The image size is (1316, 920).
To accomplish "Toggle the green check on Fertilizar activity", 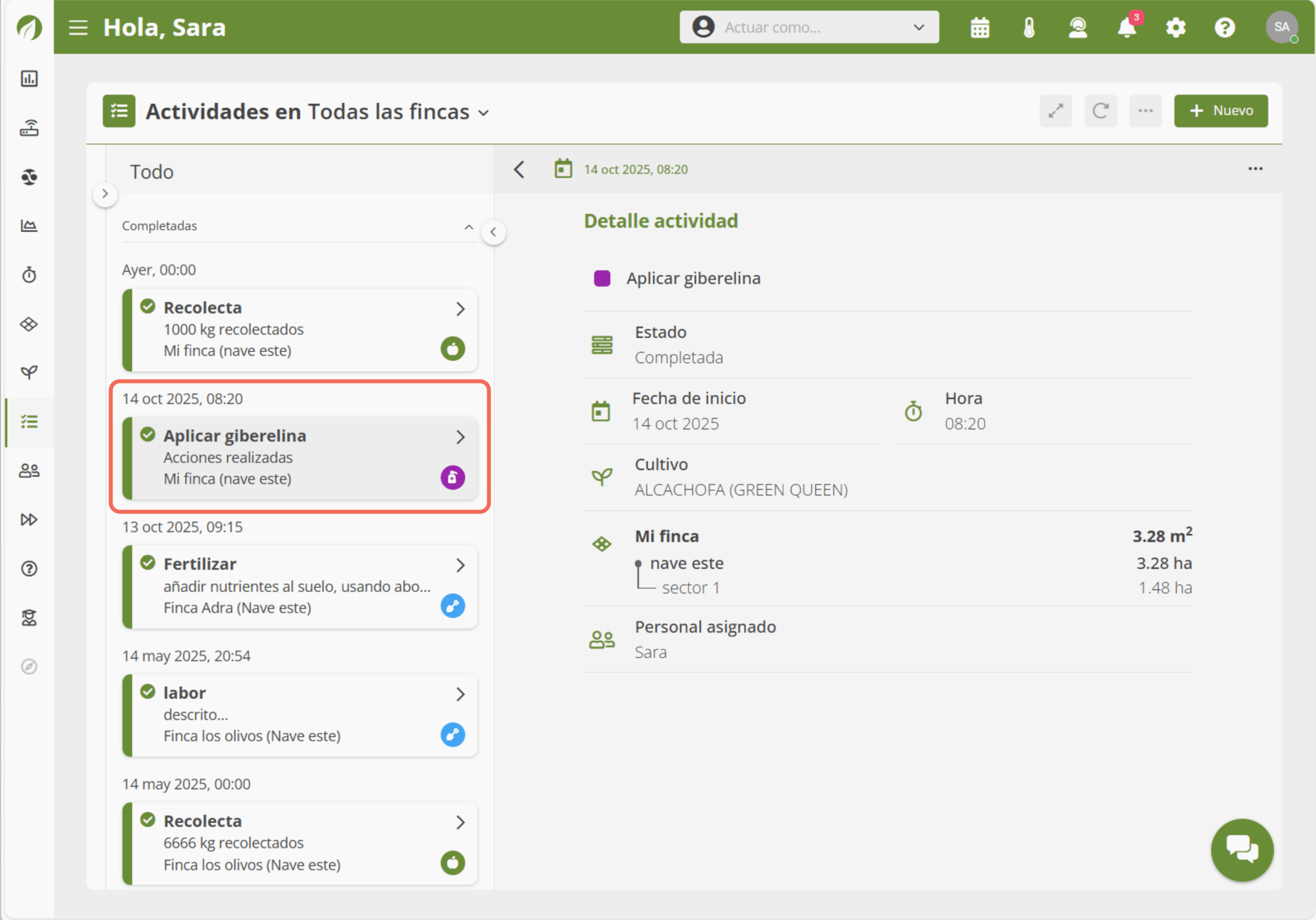I will (x=148, y=563).
